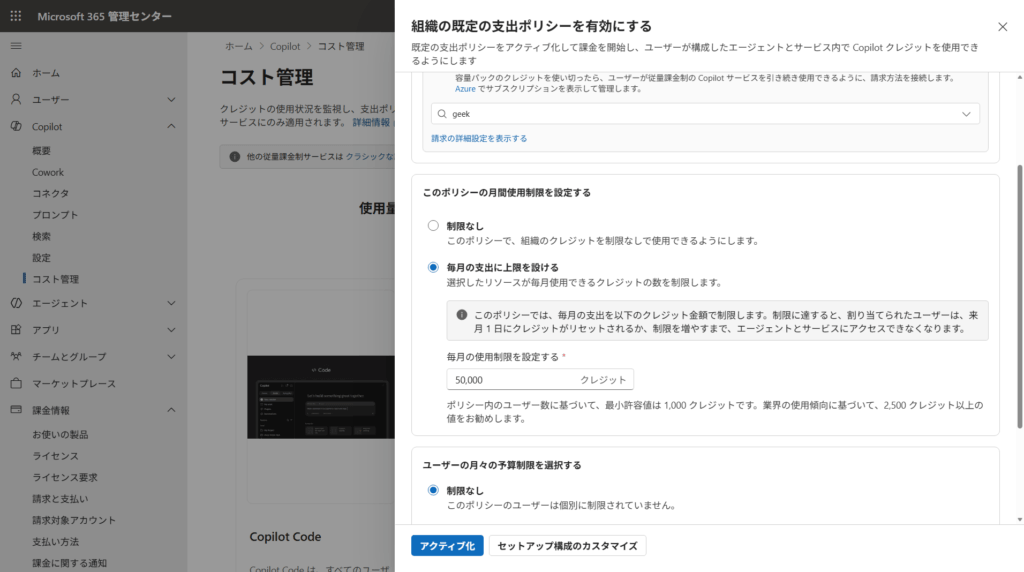Click the Copilot icon in sidebar

click(x=16, y=126)
